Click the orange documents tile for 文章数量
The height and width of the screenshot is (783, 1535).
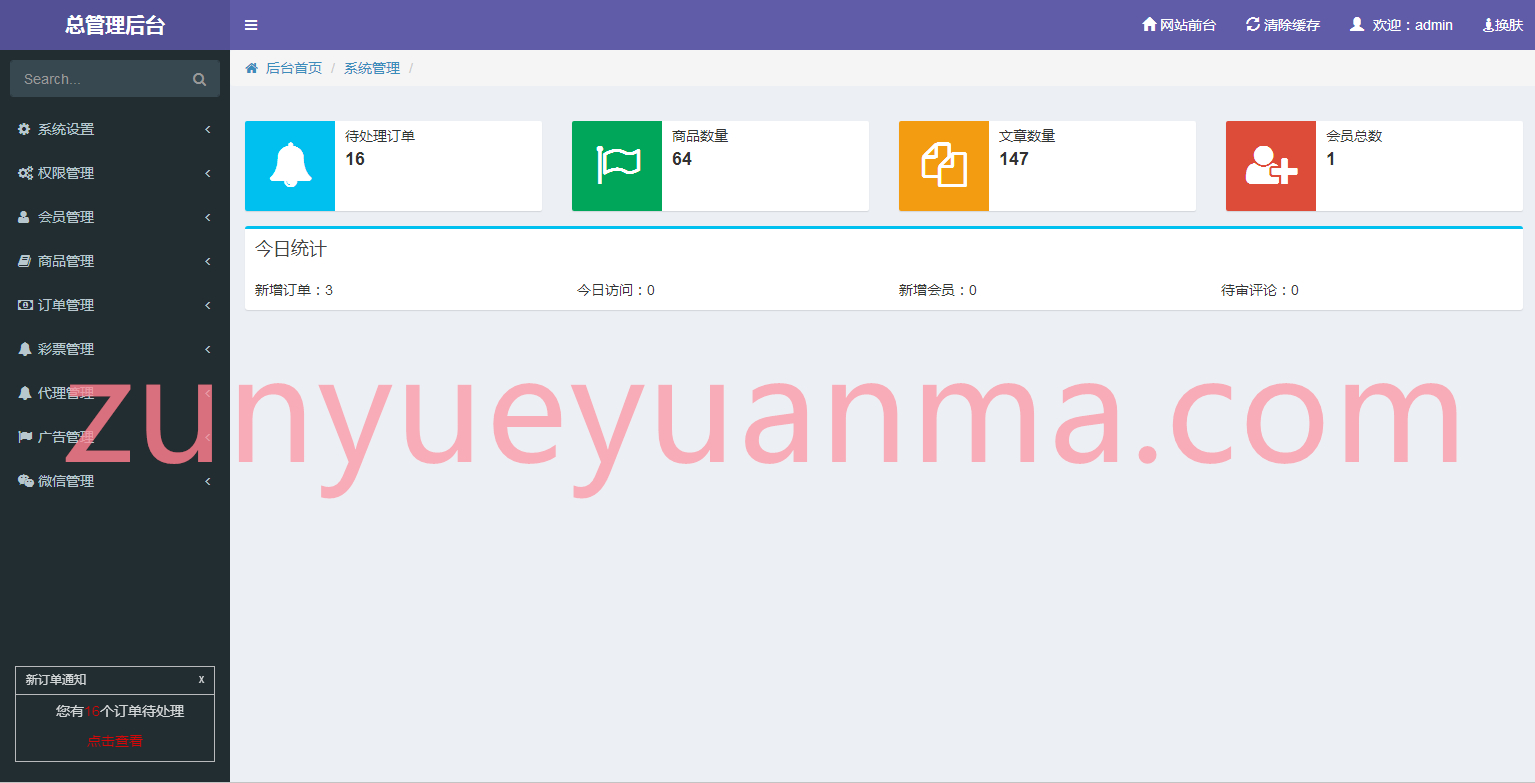(944, 166)
